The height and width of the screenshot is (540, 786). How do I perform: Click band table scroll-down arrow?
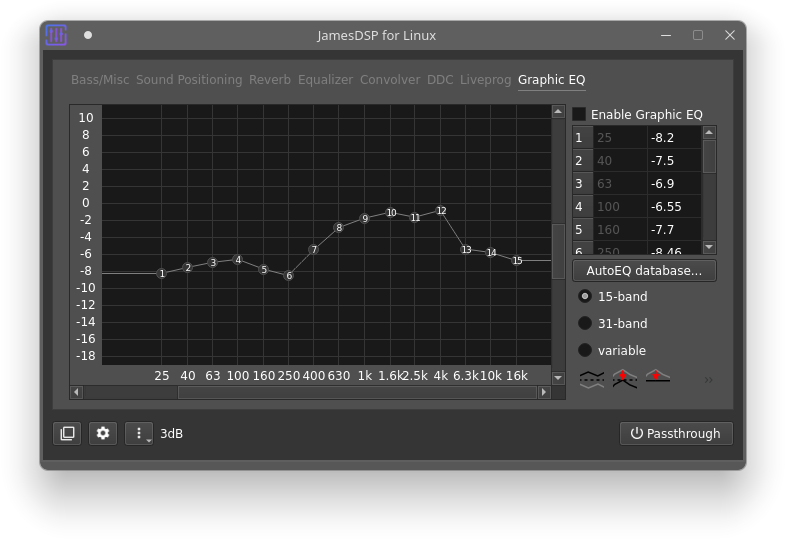pos(709,247)
